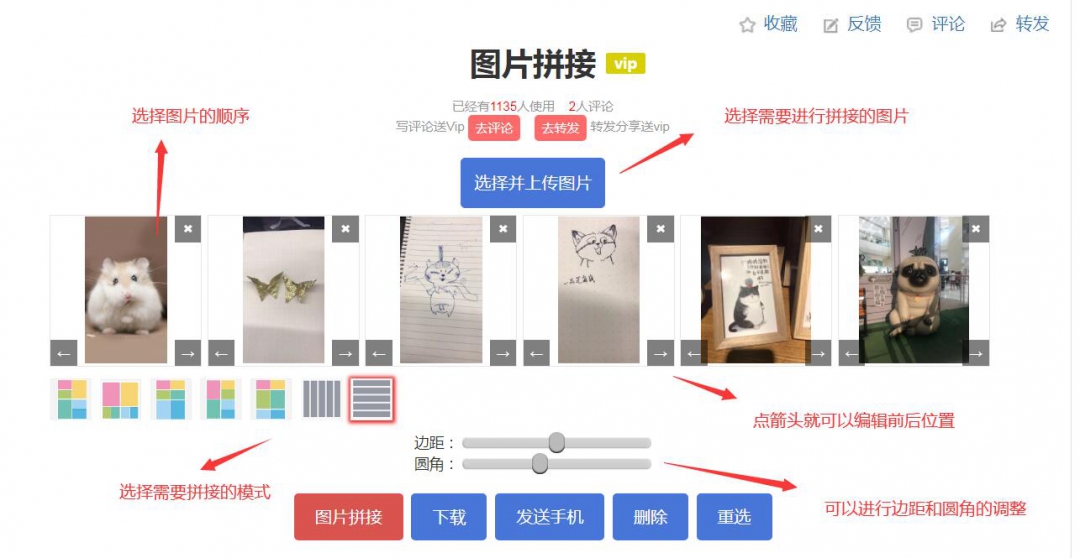Move the hamster photo right using its arrow
Viewport: 1080px width, 558px height.
[187, 353]
